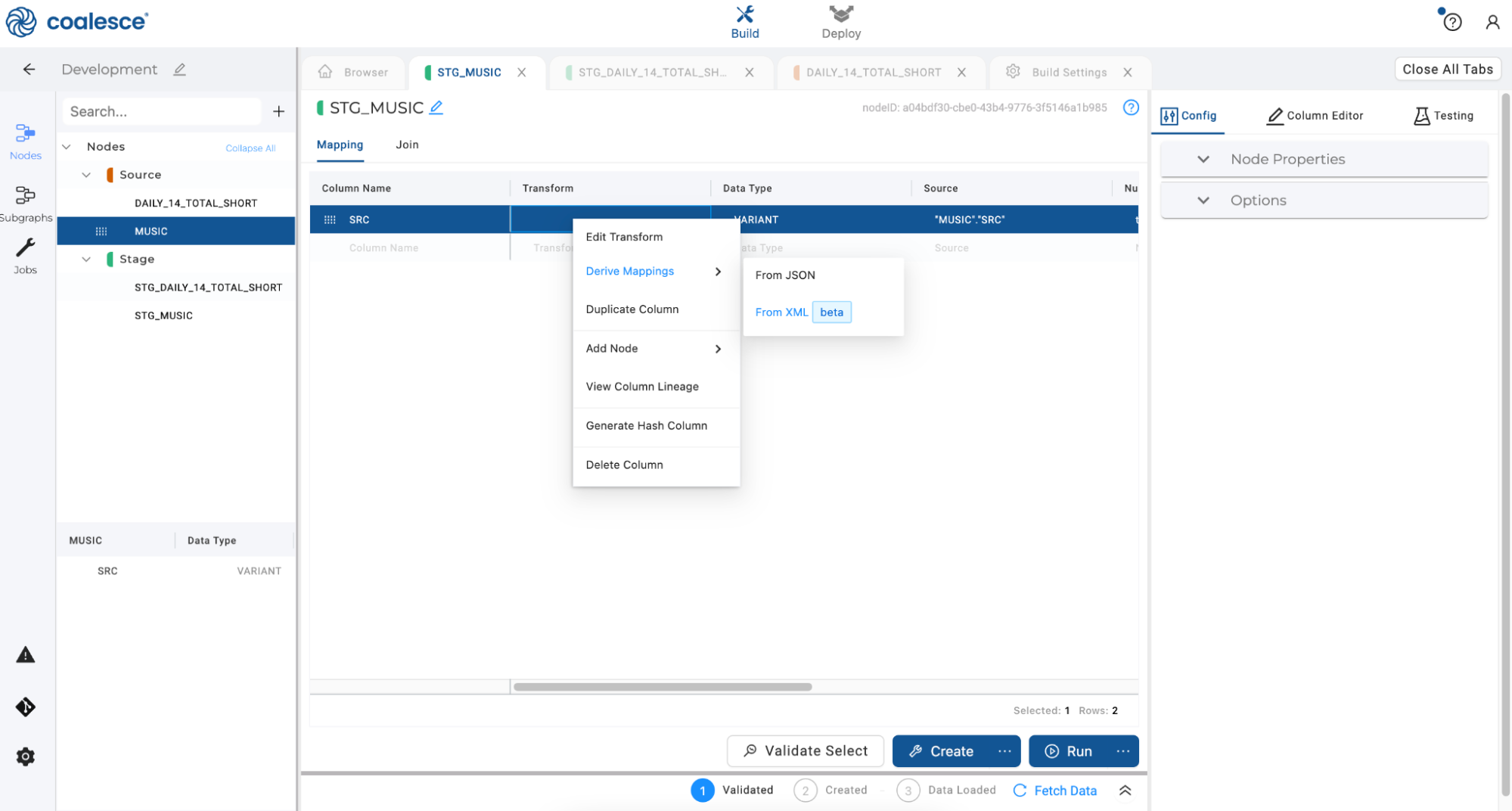The image size is (1512, 811).
Task: Collapse the Stage nodes group
Action: pos(86,259)
